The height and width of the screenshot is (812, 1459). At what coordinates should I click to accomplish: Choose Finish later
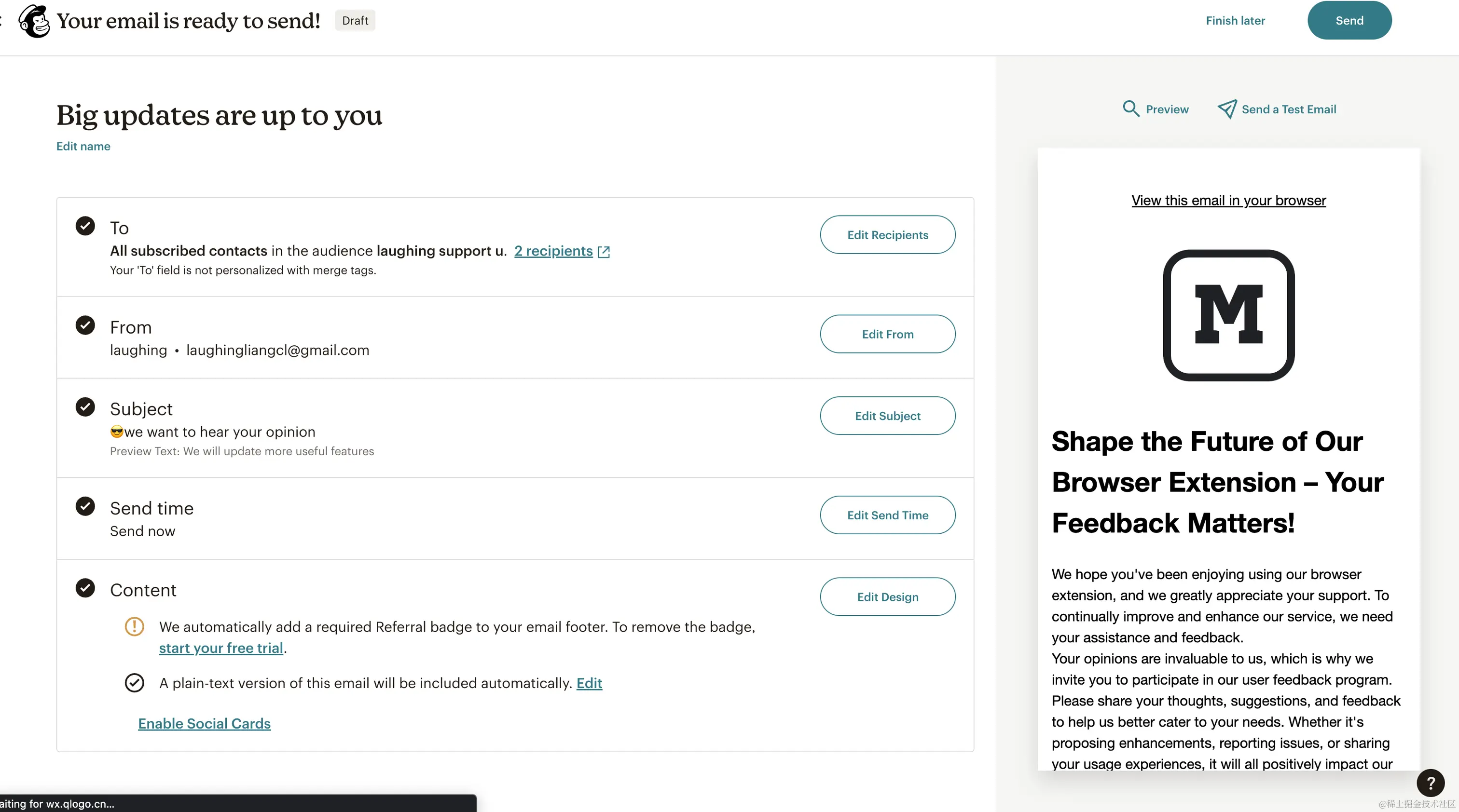point(1235,20)
